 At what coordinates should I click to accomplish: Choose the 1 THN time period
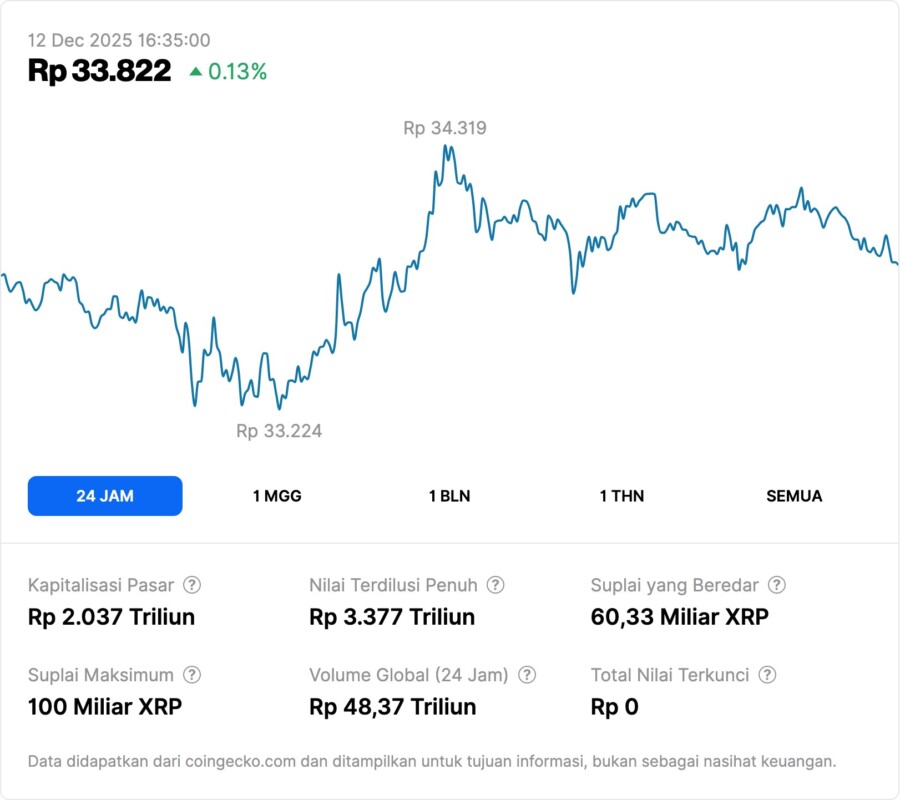pyautogui.click(x=622, y=496)
